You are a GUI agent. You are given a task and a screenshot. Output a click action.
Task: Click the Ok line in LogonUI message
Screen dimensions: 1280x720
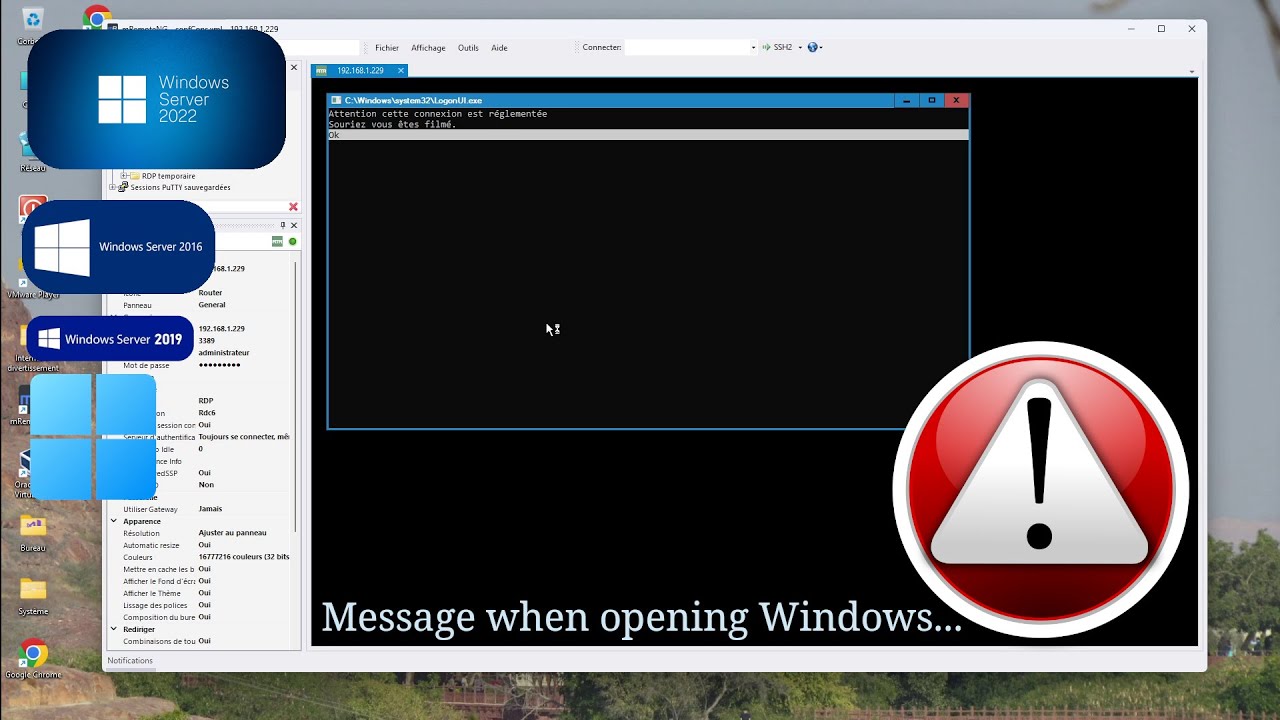[648, 135]
